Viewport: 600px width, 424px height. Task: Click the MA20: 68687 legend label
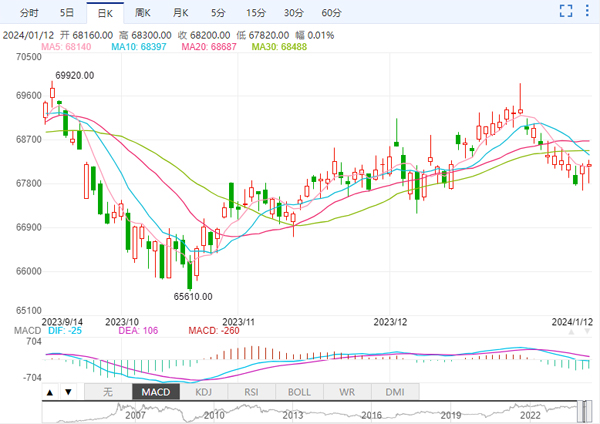click(x=209, y=47)
